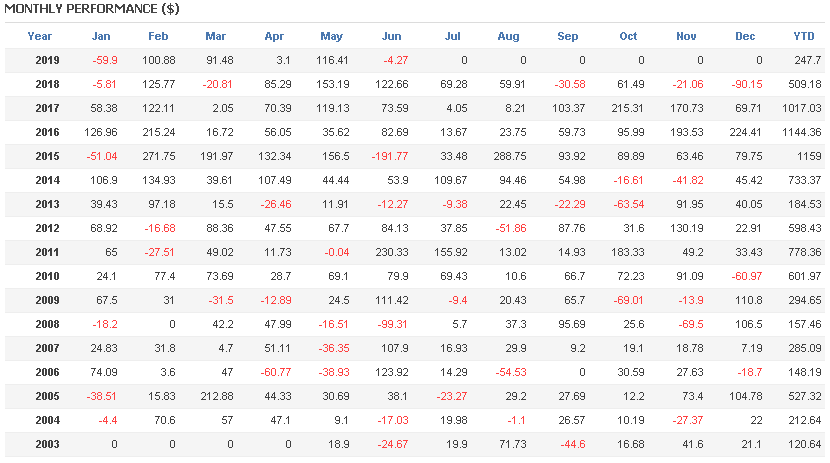Select the 2006 year row label
Screen dimensions: 830x463
pyautogui.click(x=47, y=372)
